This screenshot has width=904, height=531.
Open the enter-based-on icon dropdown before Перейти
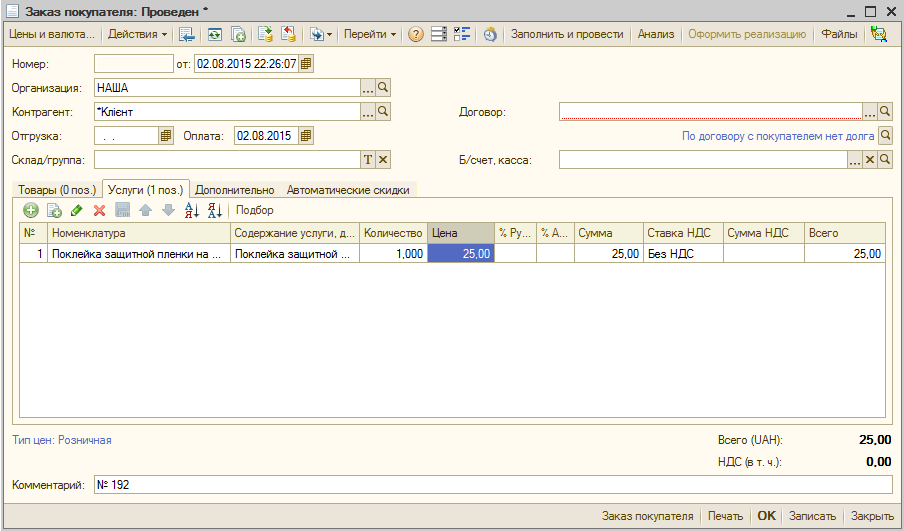click(321, 34)
